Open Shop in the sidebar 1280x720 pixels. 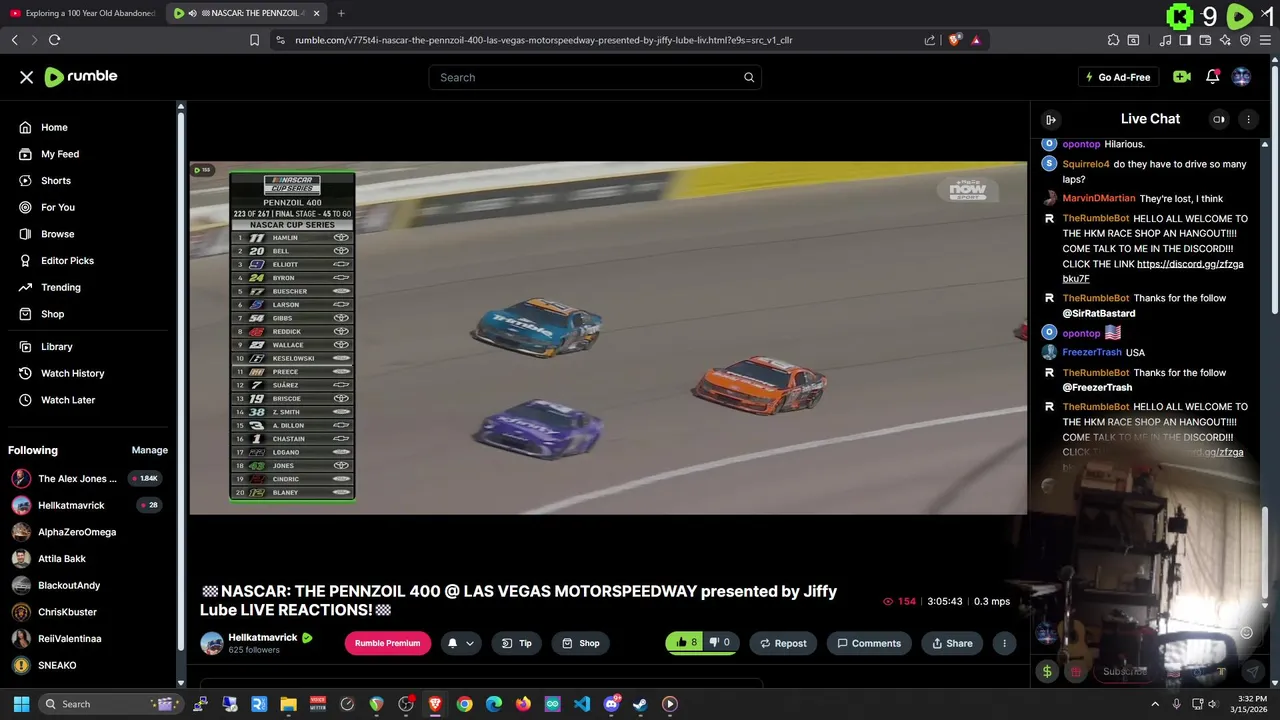click(x=52, y=314)
